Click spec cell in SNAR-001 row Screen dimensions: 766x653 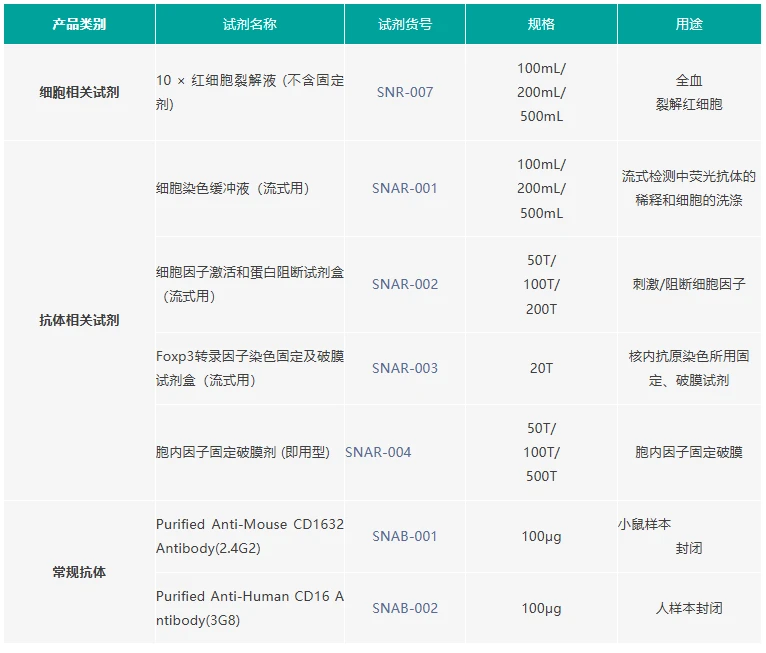(x=541, y=189)
